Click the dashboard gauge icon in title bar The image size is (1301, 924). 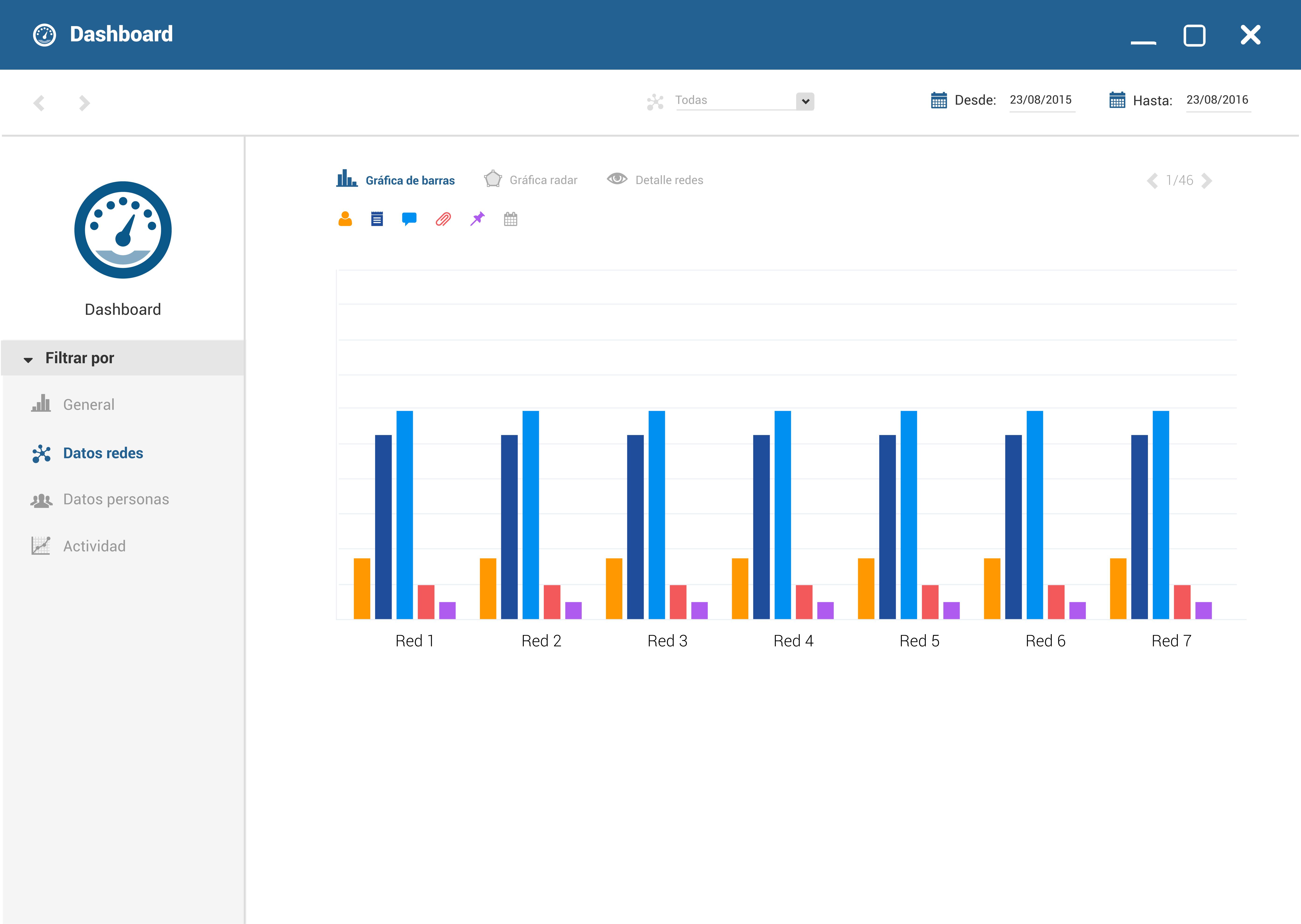click(x=44, y=35)
